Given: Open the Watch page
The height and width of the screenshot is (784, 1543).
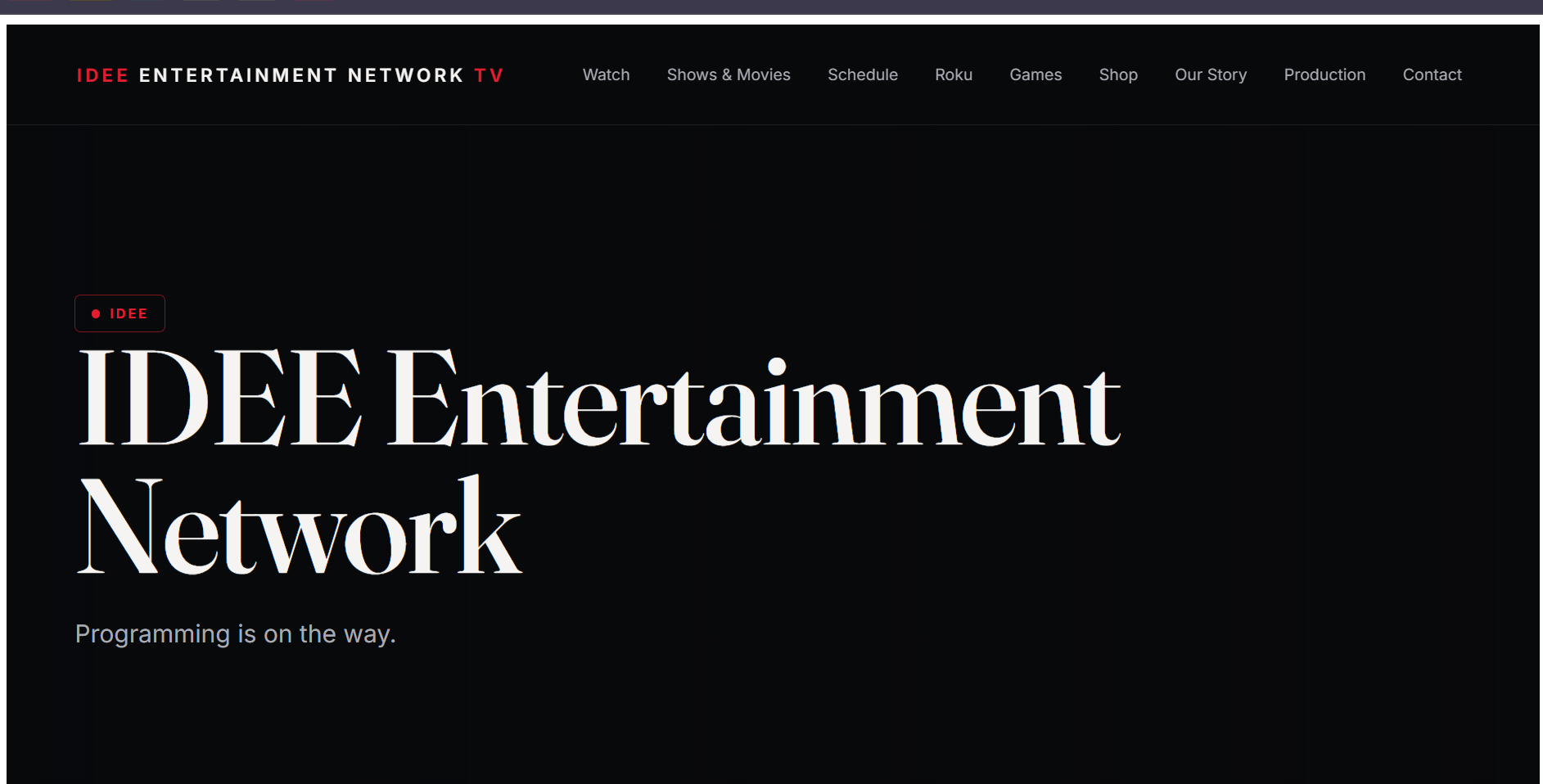Looking at the screenshot, I should click(606, 74).
